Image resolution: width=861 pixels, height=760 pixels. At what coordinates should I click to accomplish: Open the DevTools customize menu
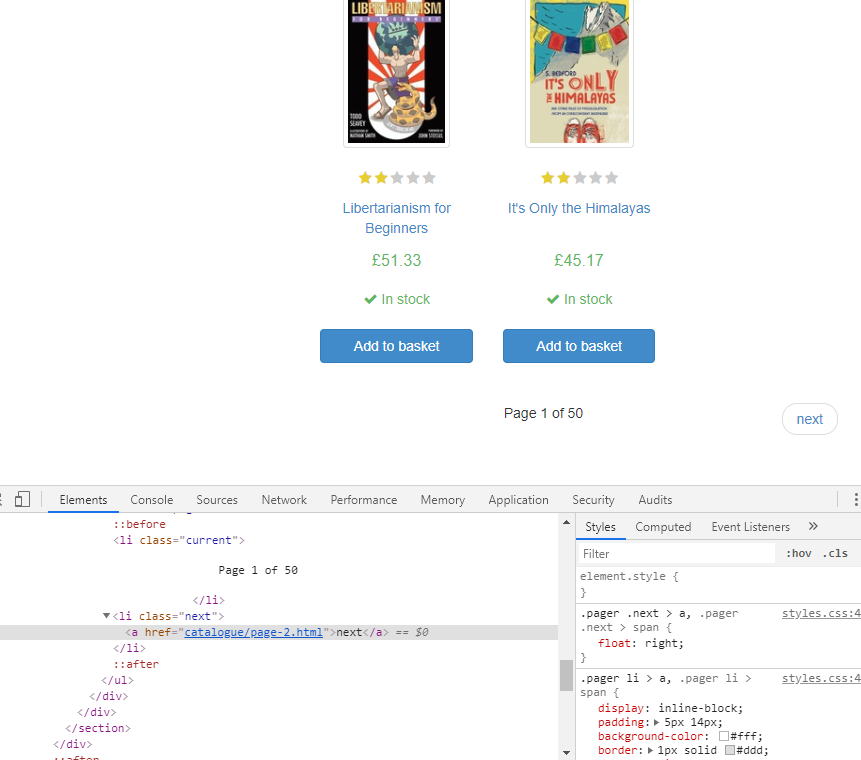(855, 498)
